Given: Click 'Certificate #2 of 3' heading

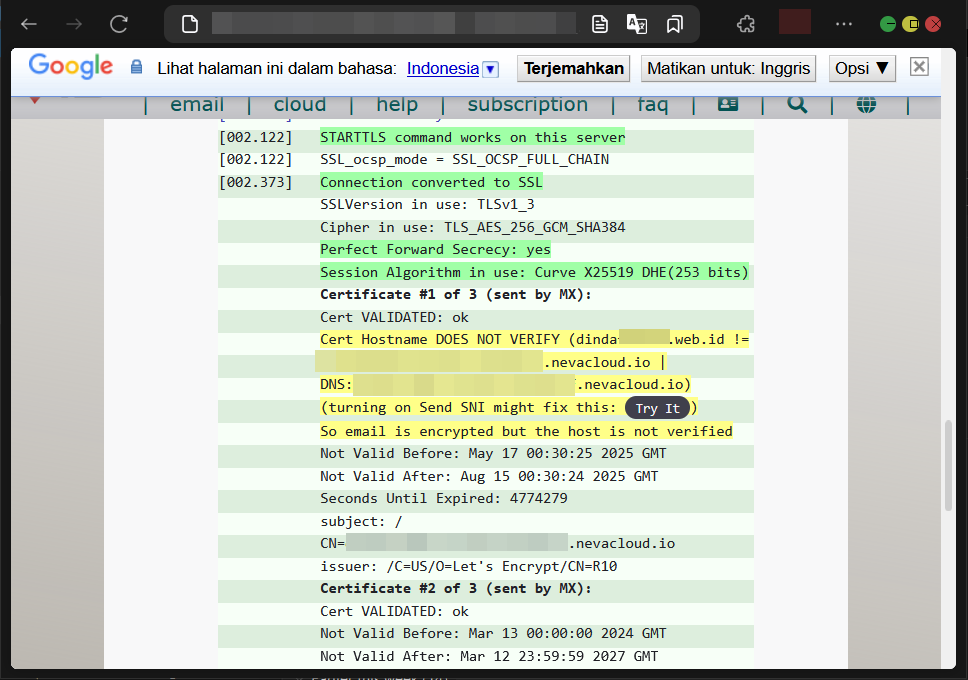Looking at the screenshot, I should (456, 589).
